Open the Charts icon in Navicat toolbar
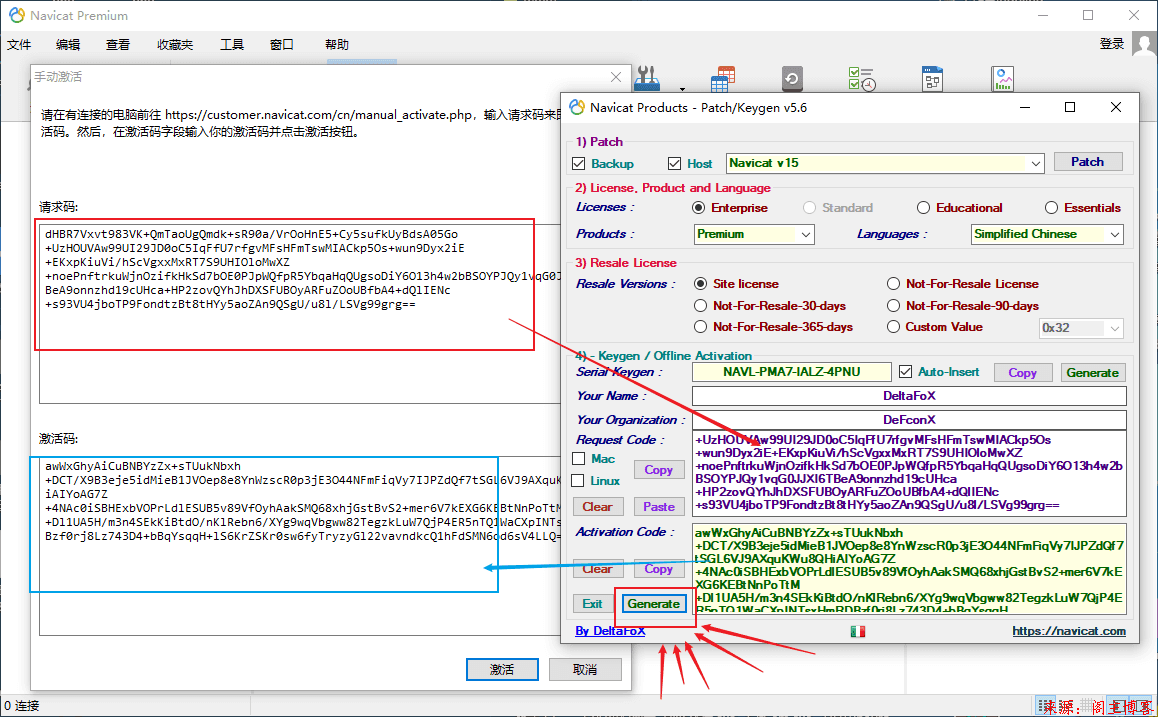The height and width of the screenshot is (717, 1158). pos(1003,79)
